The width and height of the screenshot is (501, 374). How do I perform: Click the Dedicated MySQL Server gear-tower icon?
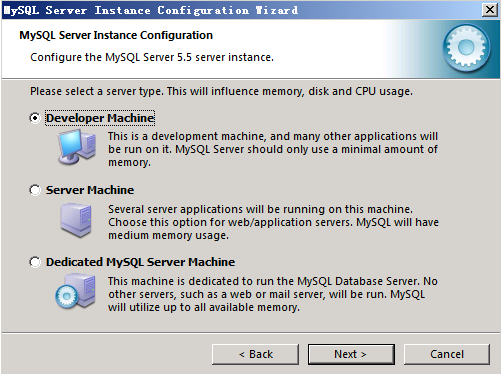point(75,291)
